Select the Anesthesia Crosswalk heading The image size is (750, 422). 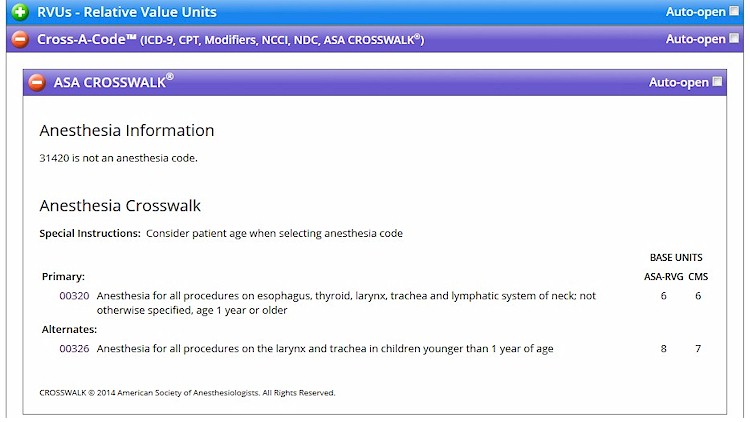[120, 205]
